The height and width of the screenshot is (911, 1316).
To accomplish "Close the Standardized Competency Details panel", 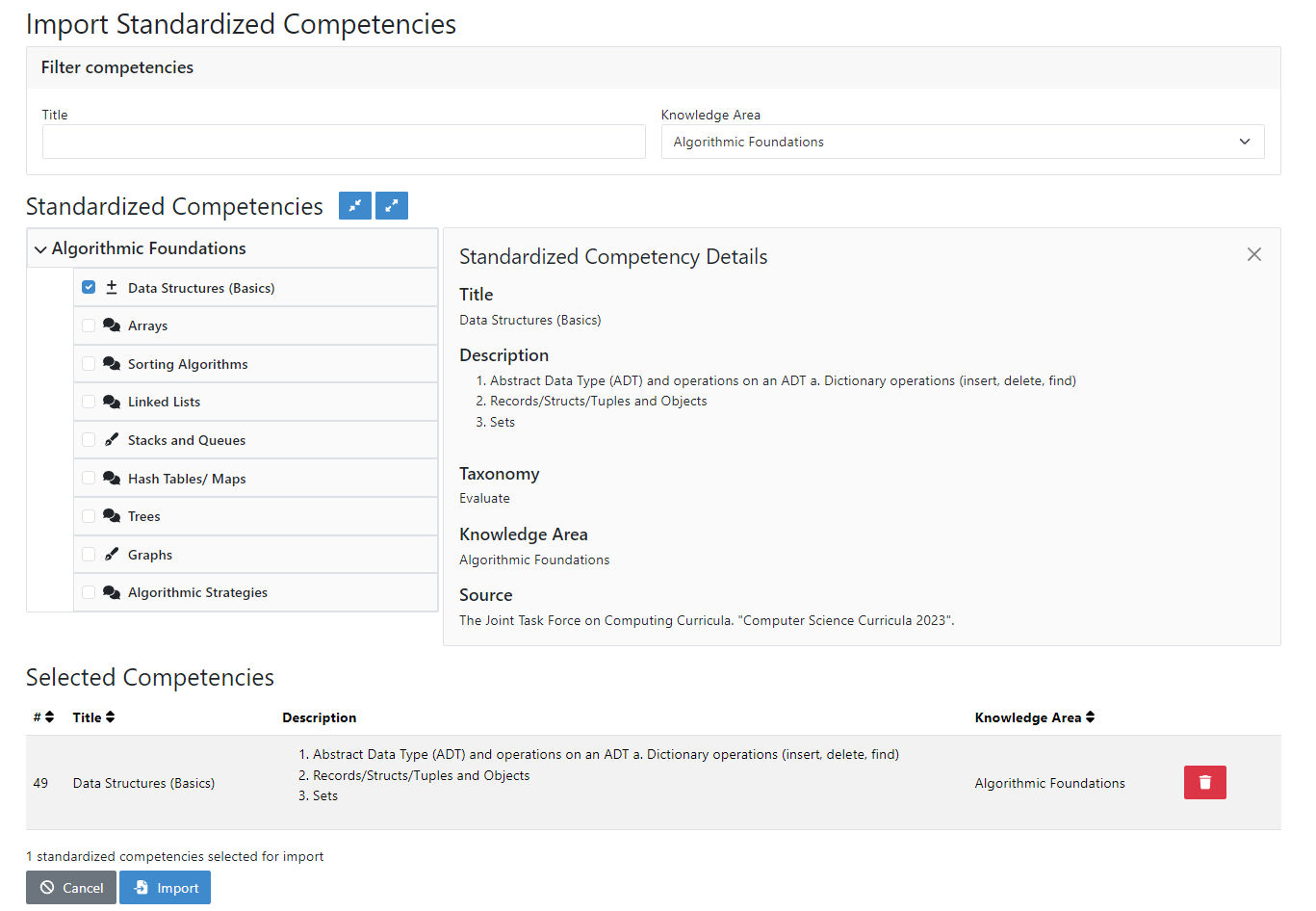I will point(1253,254).
